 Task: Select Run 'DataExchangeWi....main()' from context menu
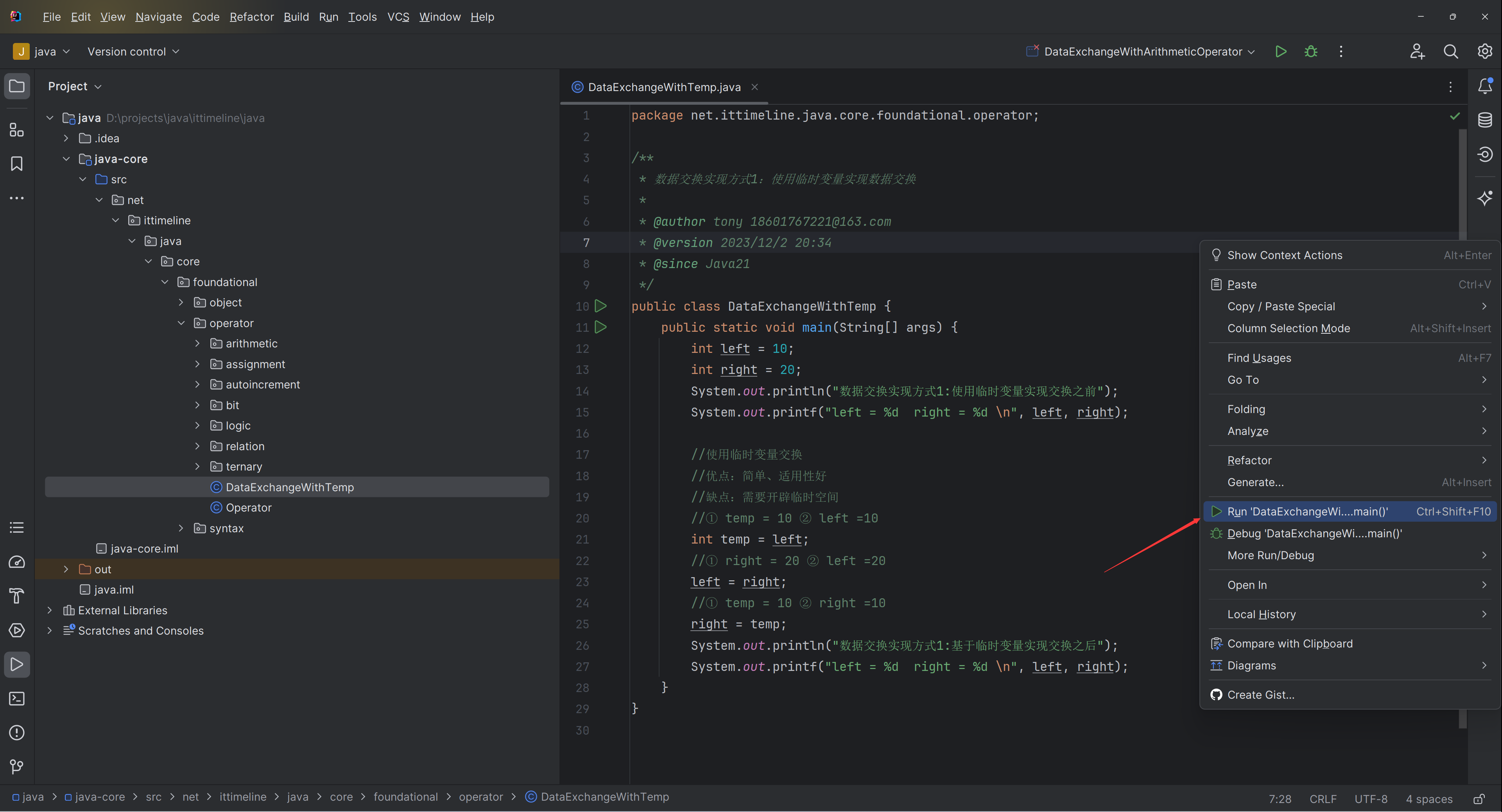coord(1349,511)
